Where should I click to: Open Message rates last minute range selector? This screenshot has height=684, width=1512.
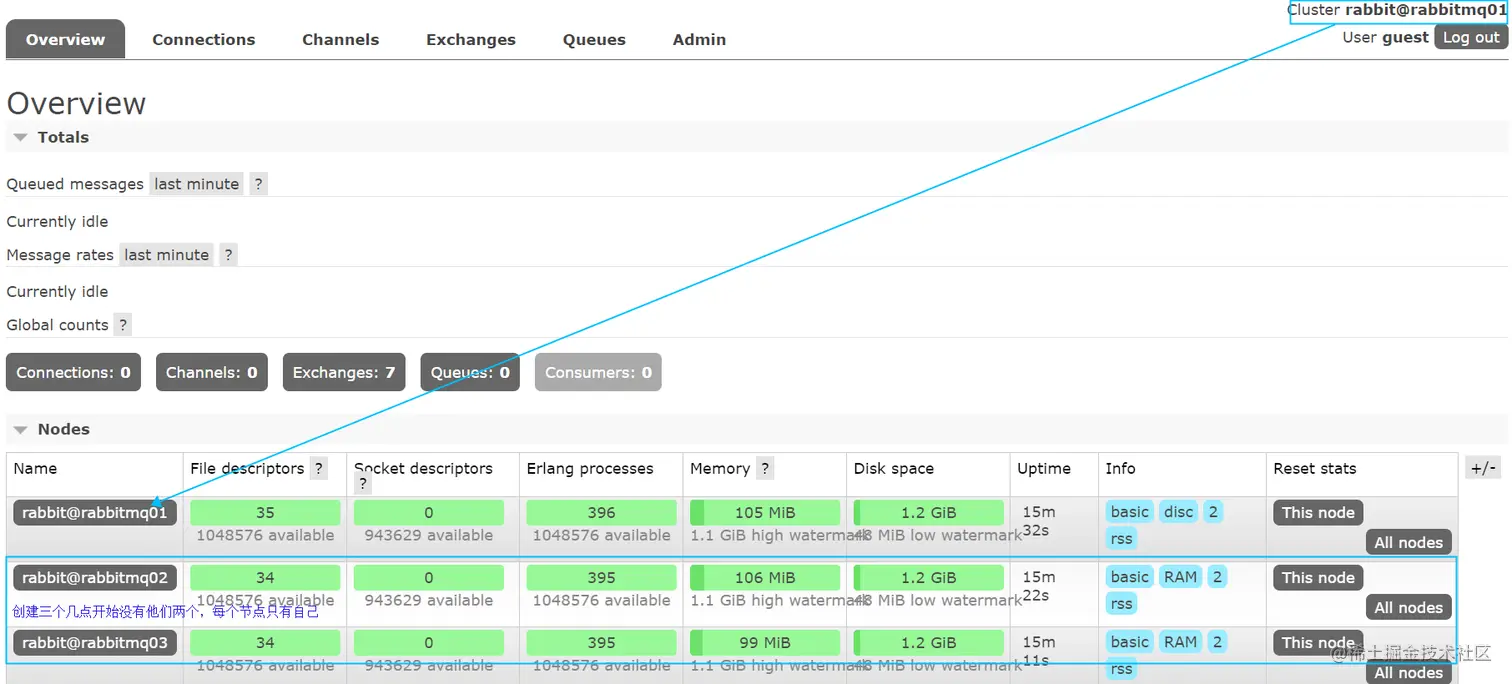tap(167, 255)
